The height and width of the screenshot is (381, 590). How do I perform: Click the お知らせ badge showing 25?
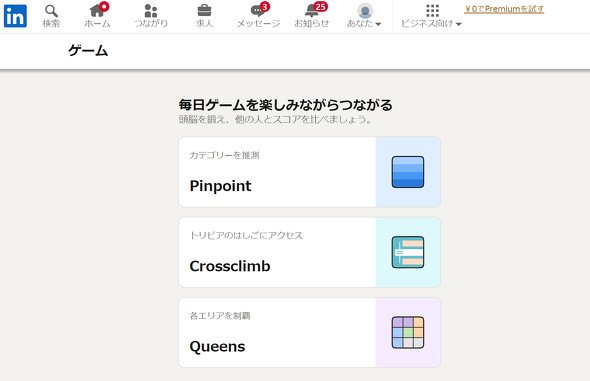coord(320,7)
